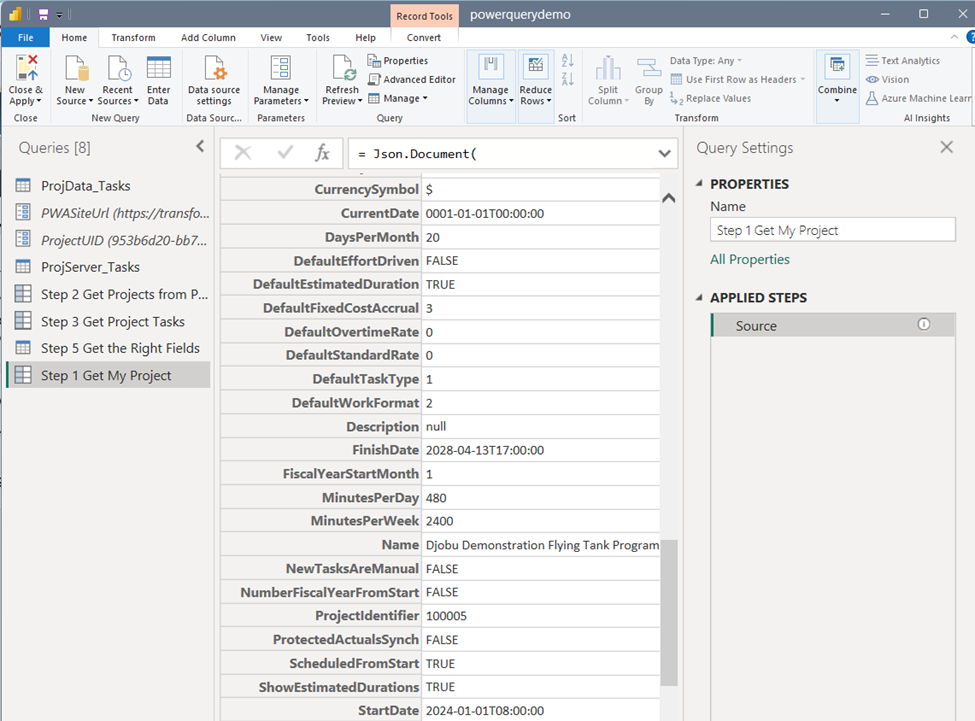Click the All Properties link
Viewport: 975px width, 721px height.
click(x=750, y=259)
